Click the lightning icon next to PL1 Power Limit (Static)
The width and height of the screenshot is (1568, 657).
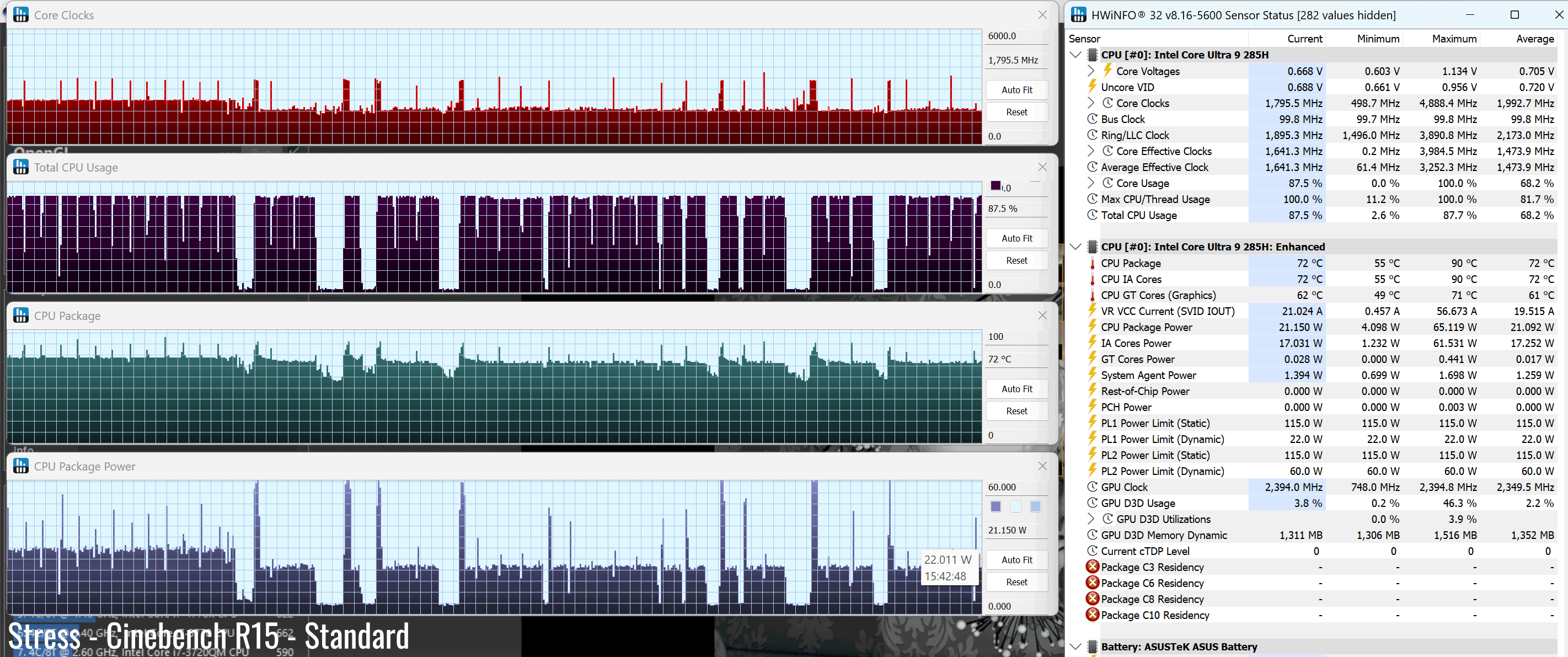pyautogui.click(x=1093, y=423)
